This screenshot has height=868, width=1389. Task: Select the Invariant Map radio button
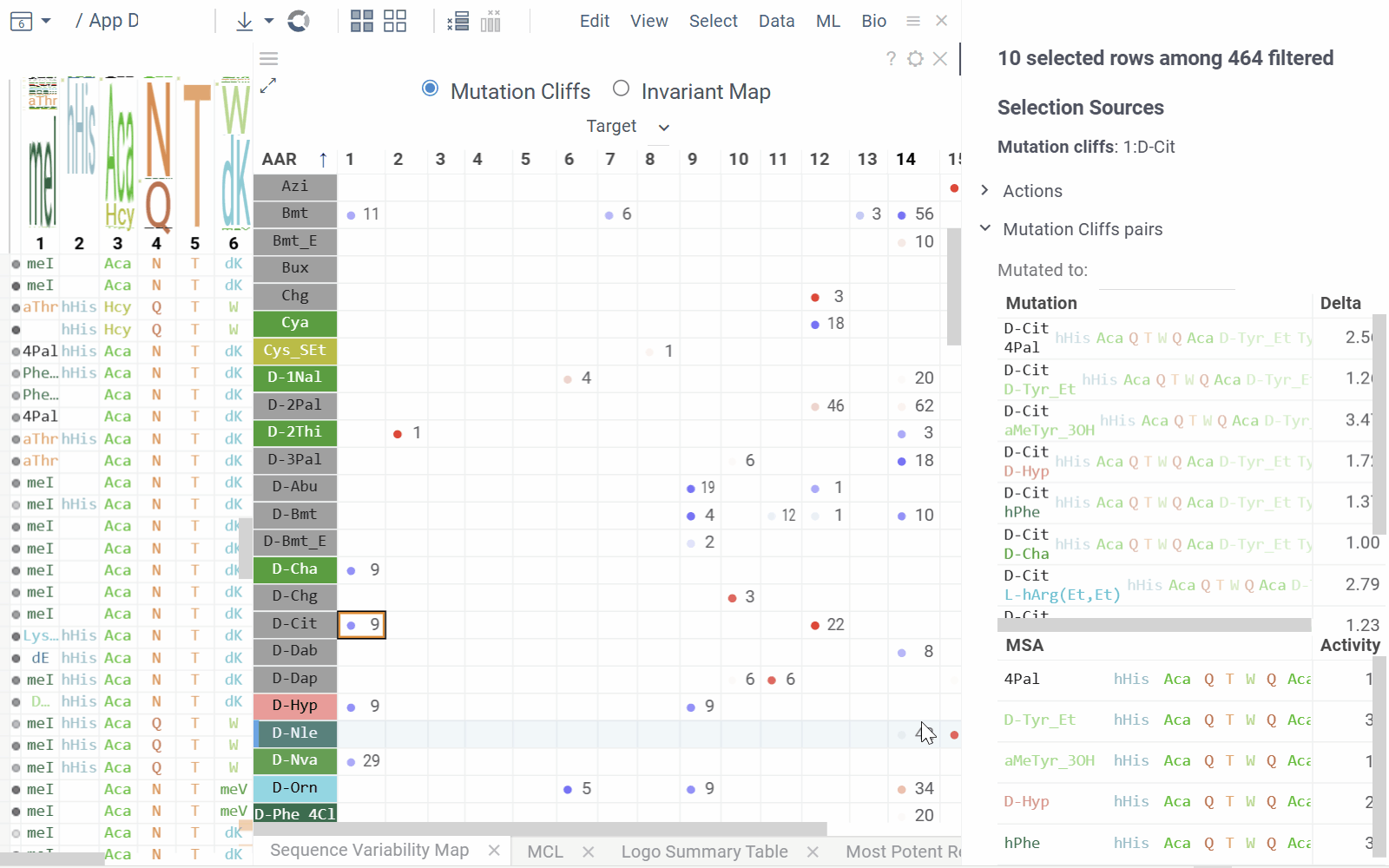(621, 89)
